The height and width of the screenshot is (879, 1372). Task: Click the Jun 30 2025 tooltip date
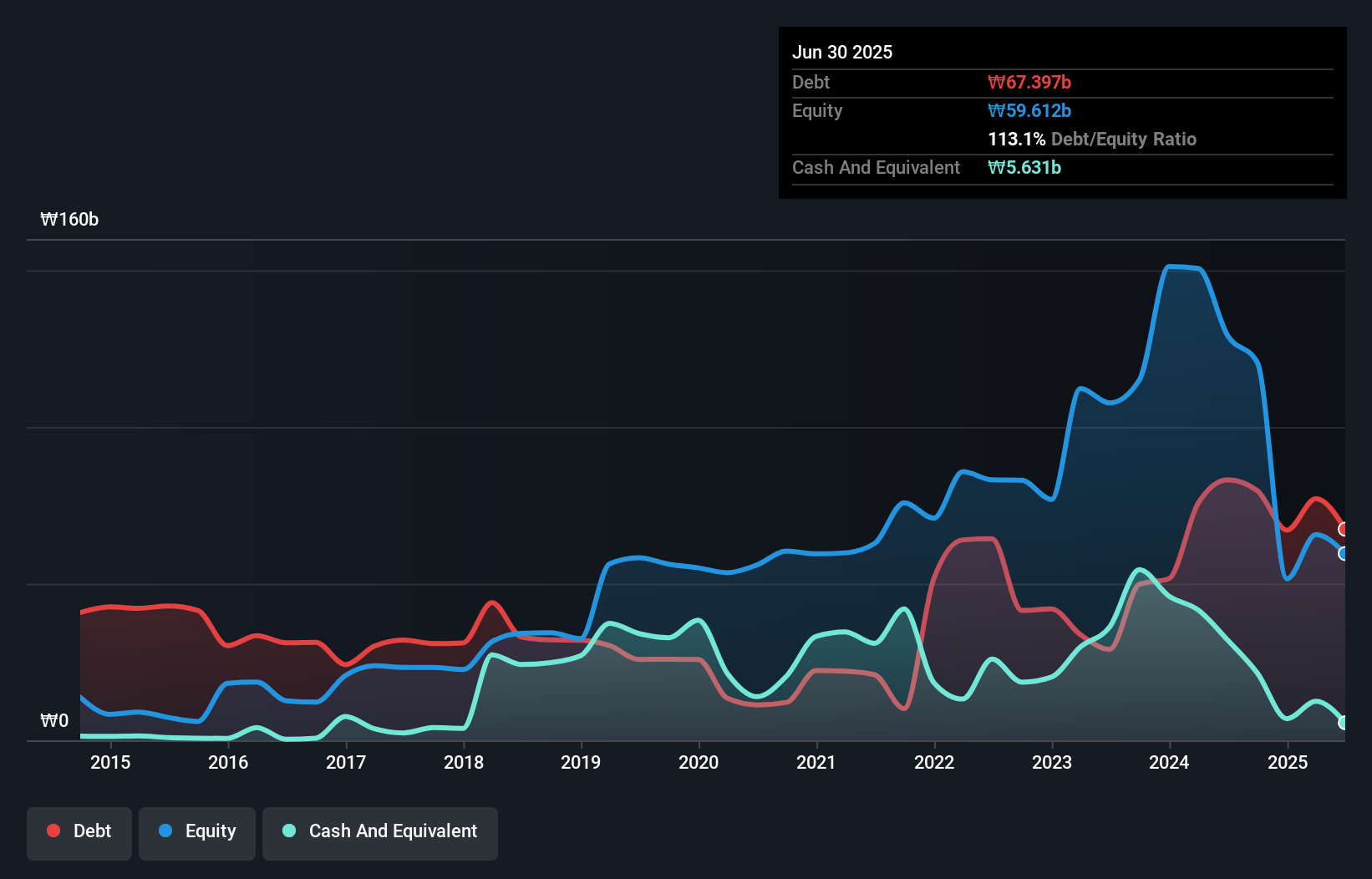click(842, 52)
